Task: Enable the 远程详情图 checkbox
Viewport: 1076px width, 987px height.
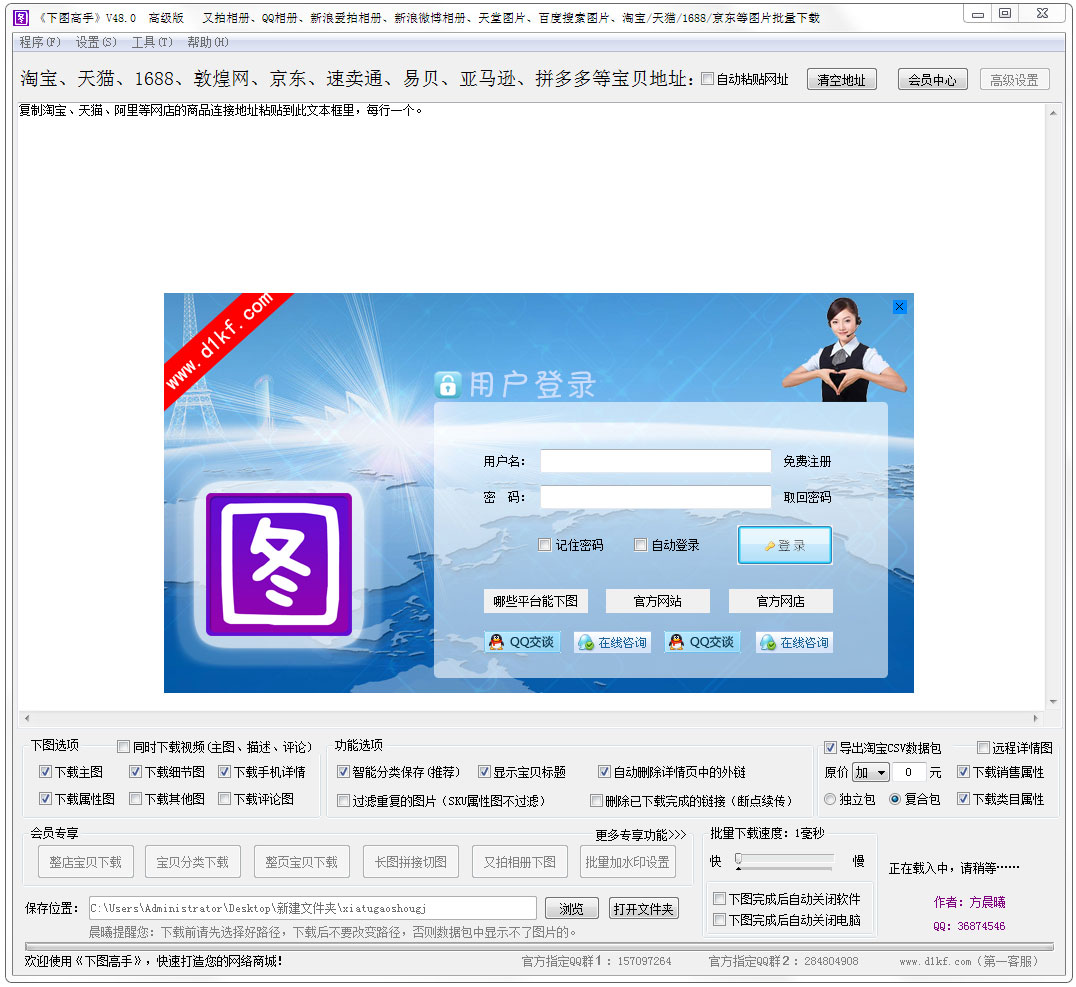Action: (983, 747)
